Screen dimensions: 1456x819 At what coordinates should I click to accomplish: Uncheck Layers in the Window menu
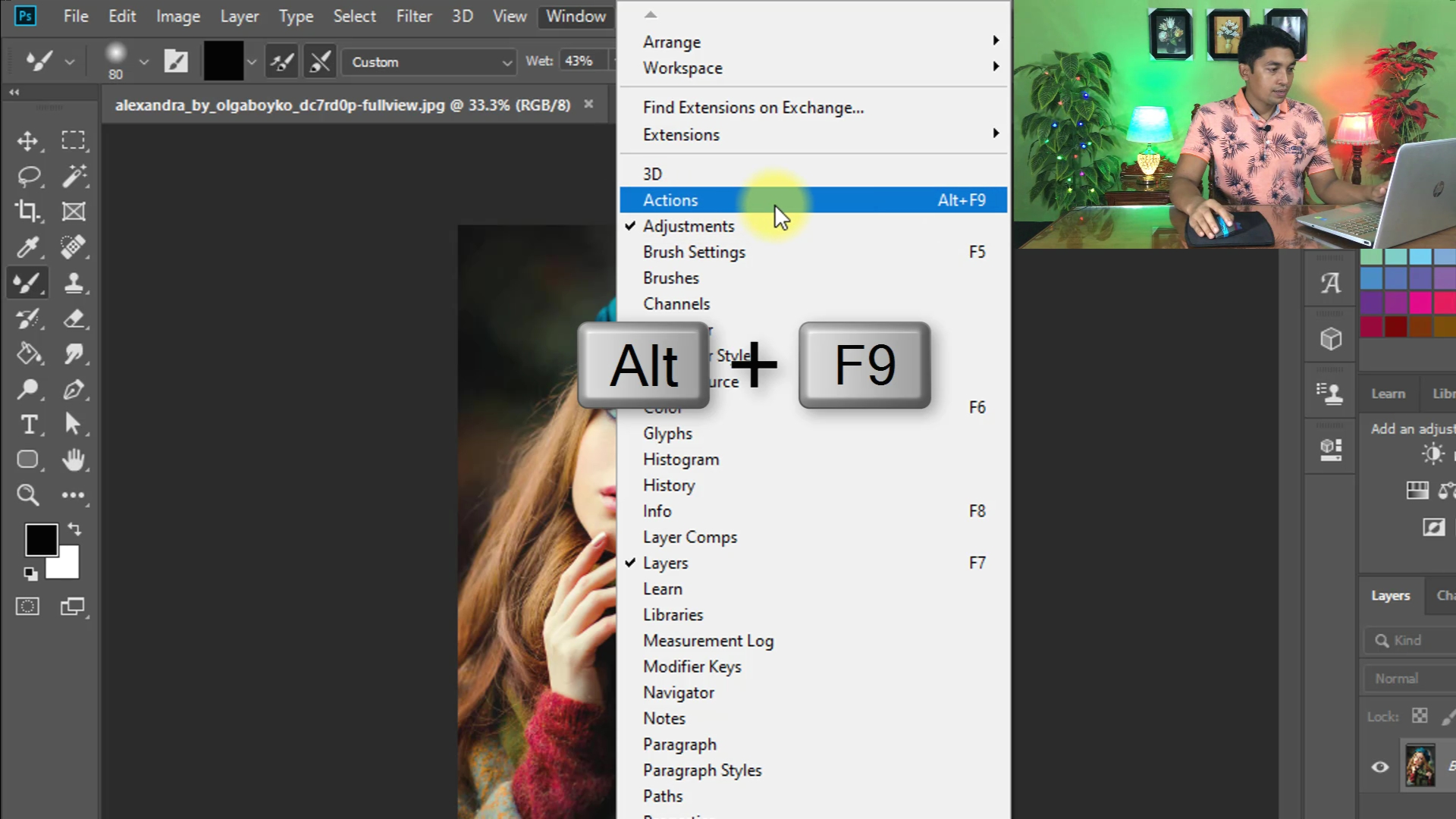point(665,563)
